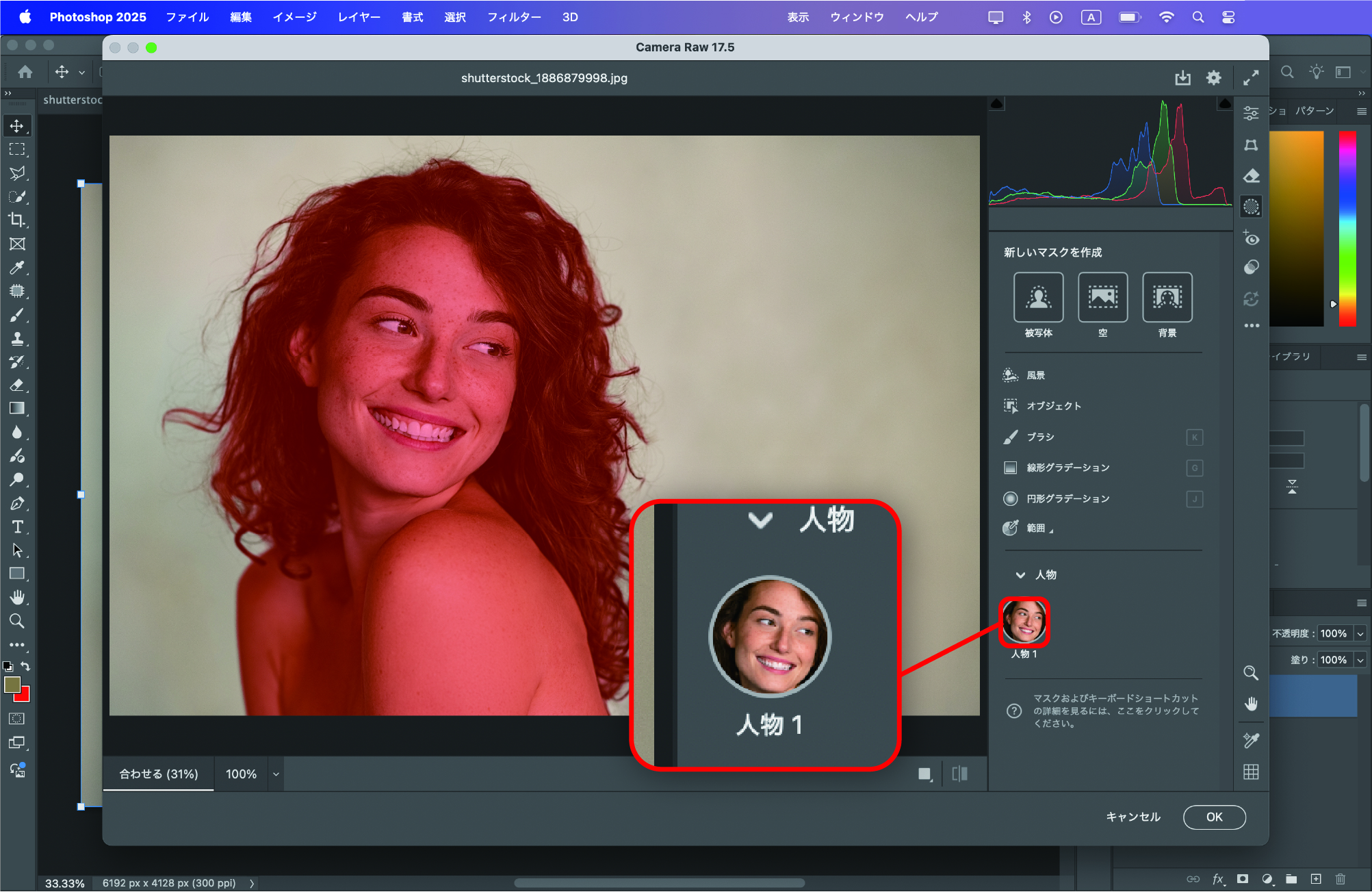Open zoom percentage dropdown arrow

[276, 774]
